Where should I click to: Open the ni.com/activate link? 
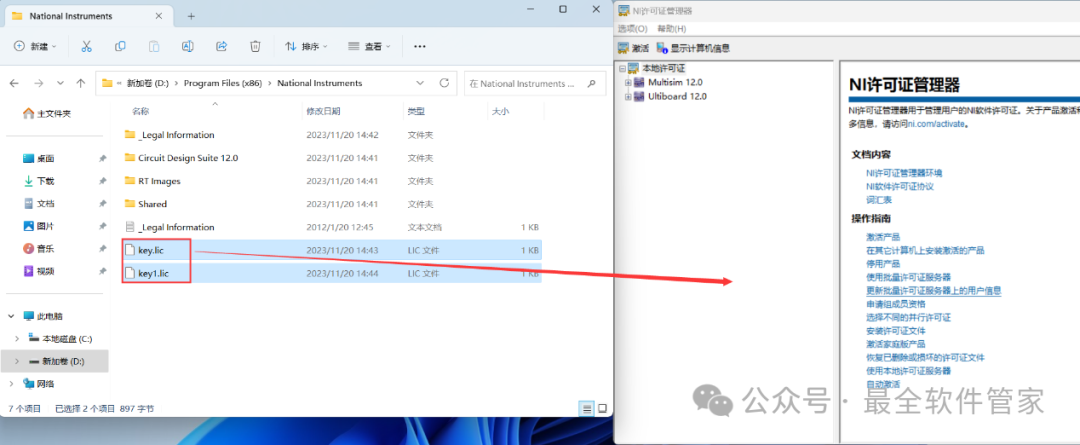936,124
